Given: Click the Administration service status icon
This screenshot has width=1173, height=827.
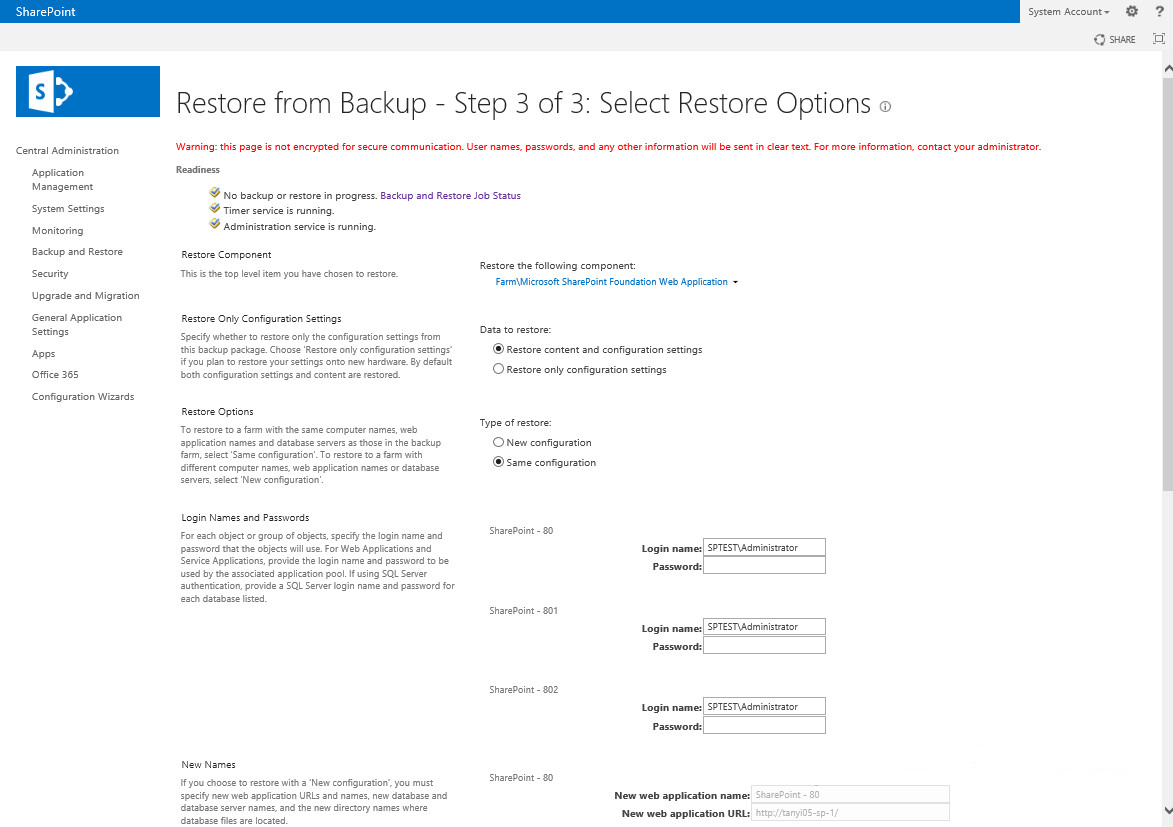Looking at the screenshot, I should 215,224.
